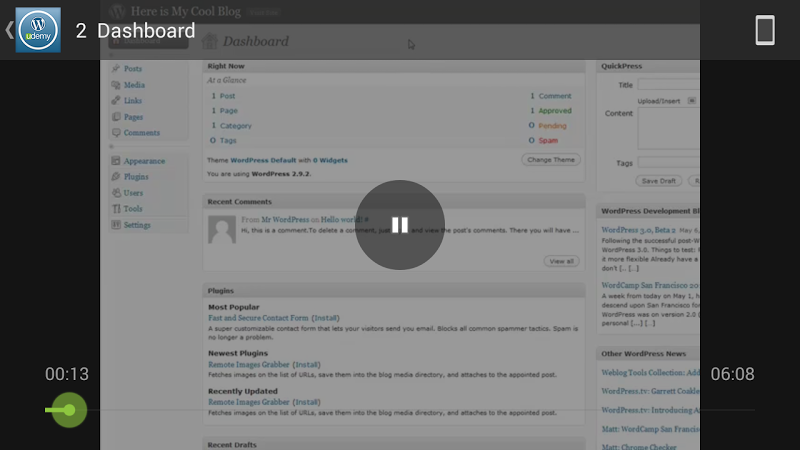Click the total duration 06:08
The width and height of the screenshot is (800, 450).
click(x=732, y=374)
